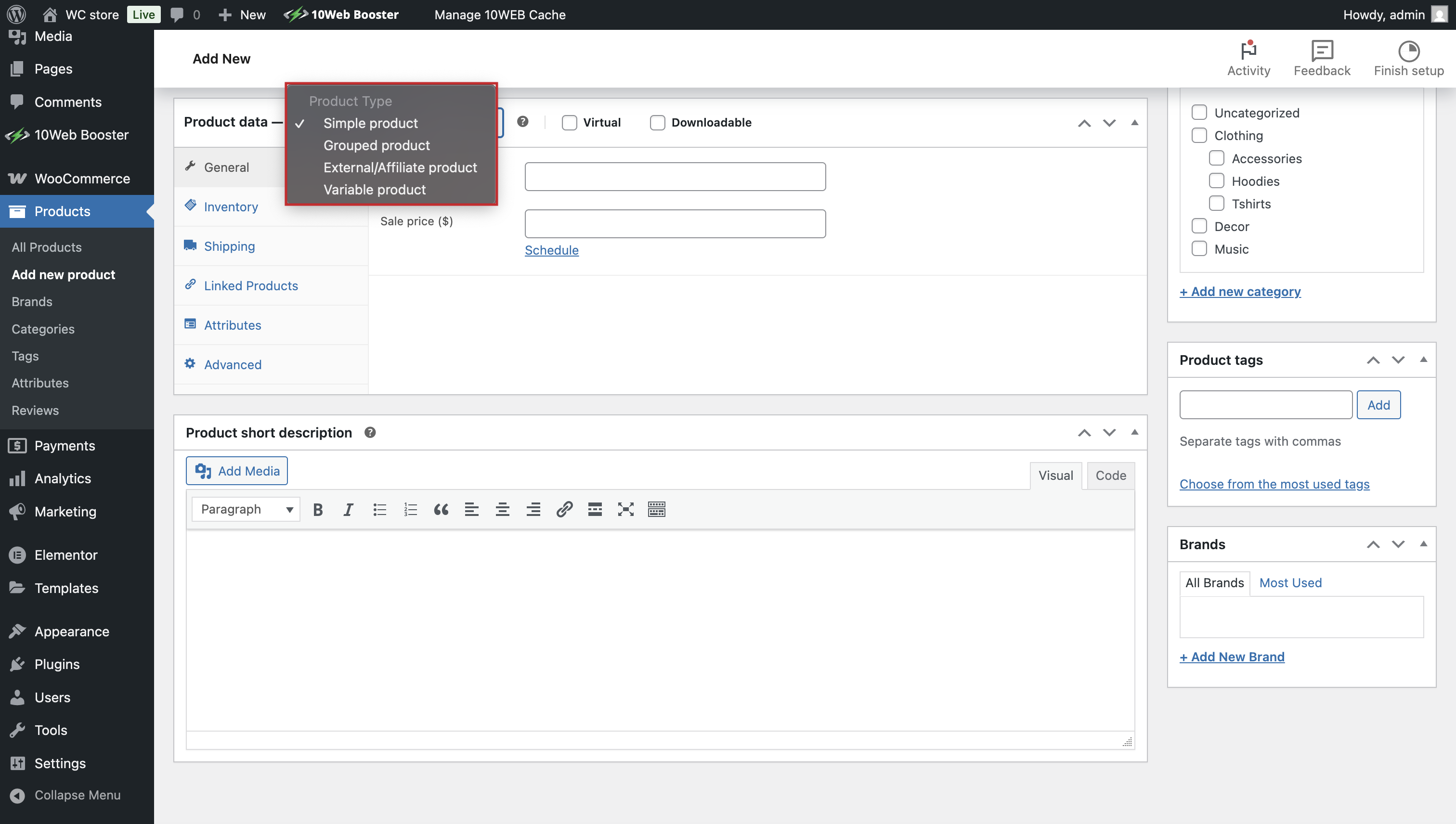The image size is (1456, 824).
Task: Click the Add Media button
Action: tap(236, 471)
